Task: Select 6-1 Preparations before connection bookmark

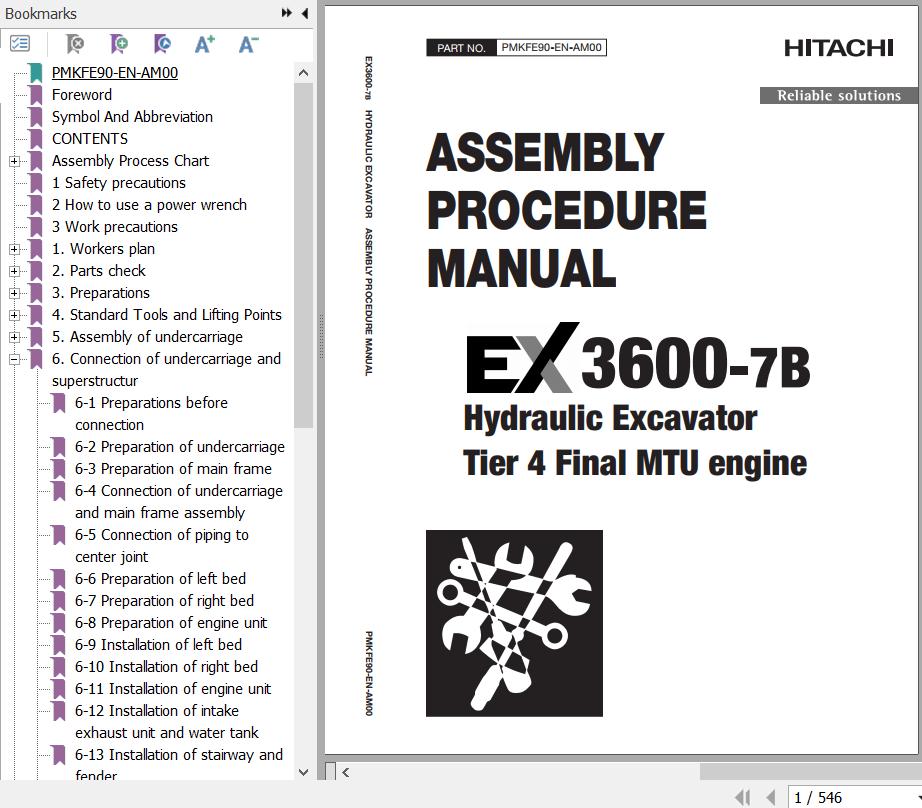Action: pos(151,413)
